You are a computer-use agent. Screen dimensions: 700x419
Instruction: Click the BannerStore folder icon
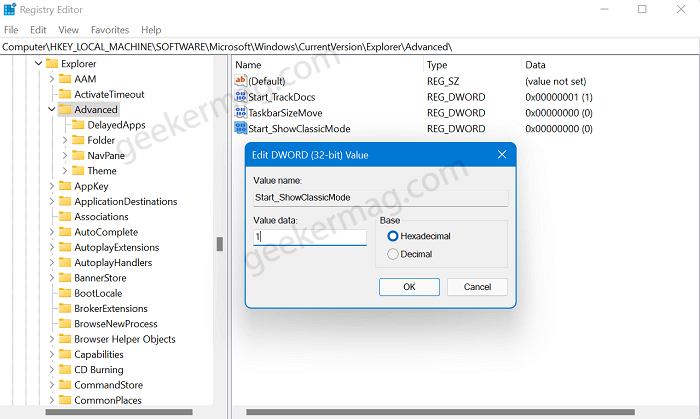[65, 278]
